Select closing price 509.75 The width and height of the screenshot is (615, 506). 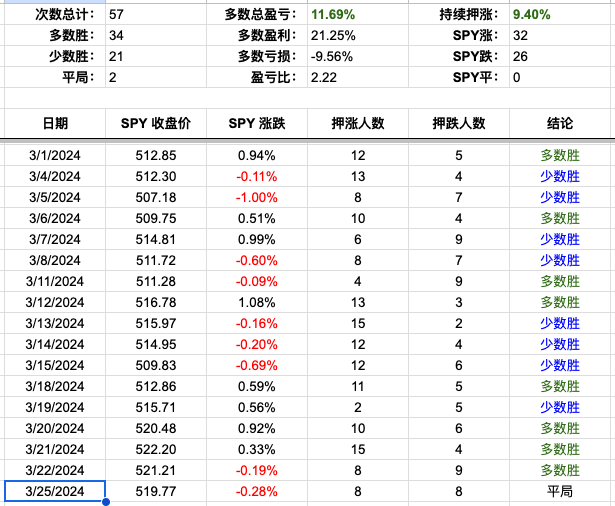pyautogui.click(x=156, y=218)
